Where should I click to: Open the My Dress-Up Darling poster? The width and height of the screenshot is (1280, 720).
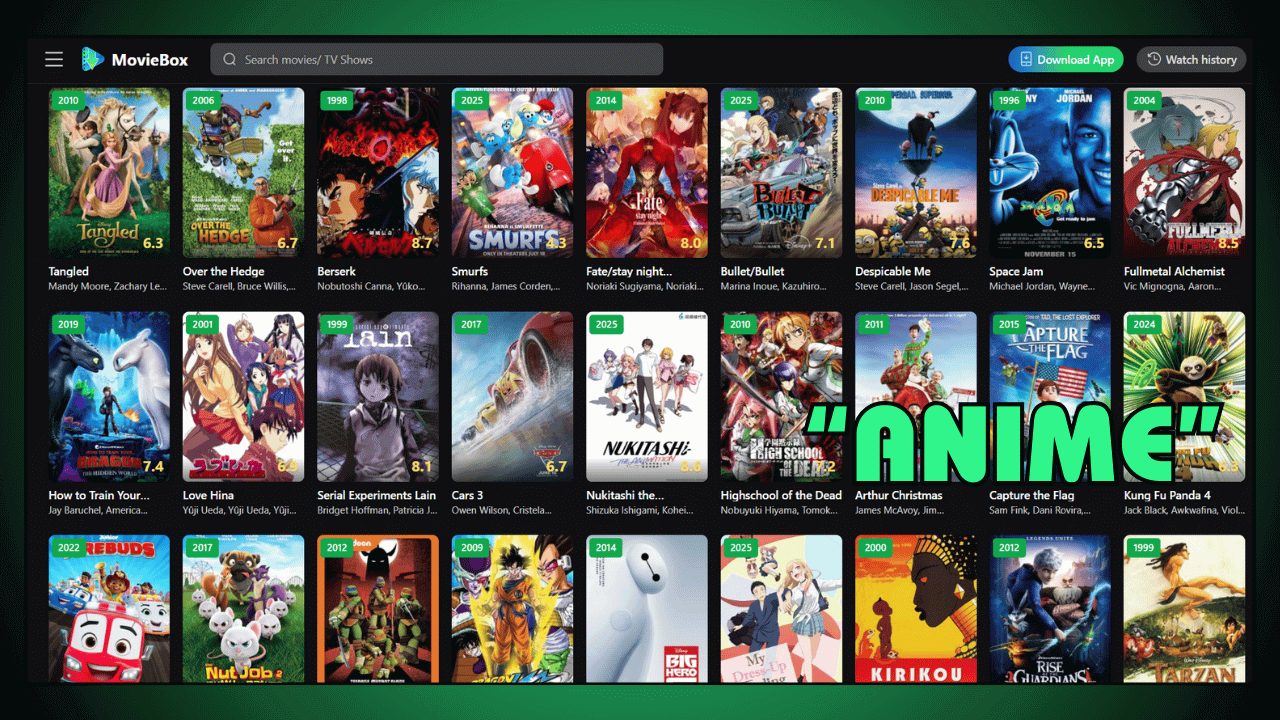tap(781, 609)
